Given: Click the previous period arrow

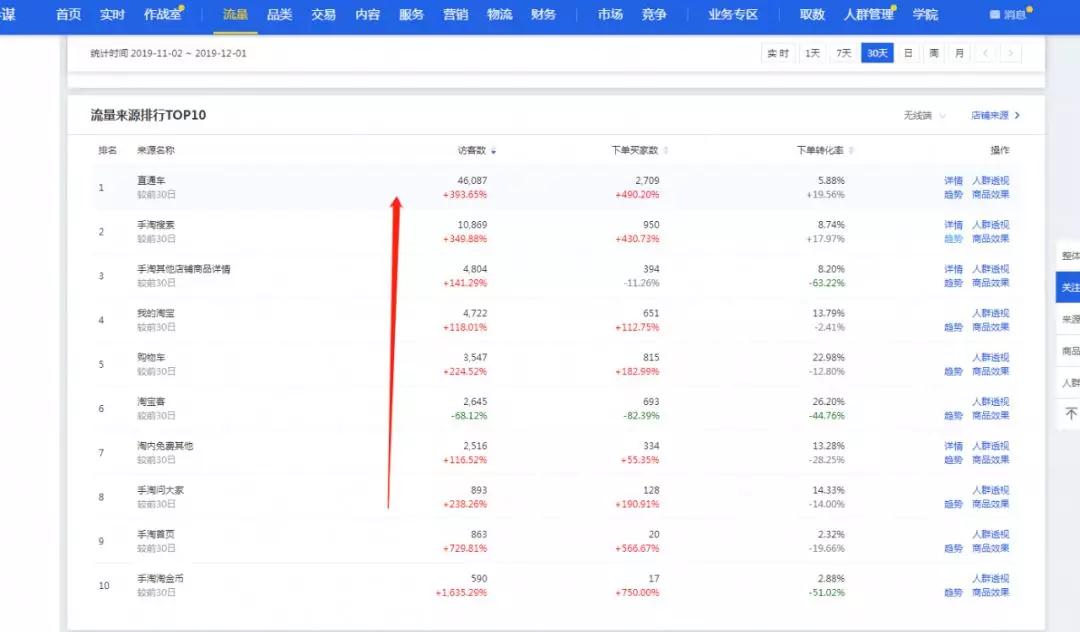Looking at the screenshot, I should coord(985,53).
